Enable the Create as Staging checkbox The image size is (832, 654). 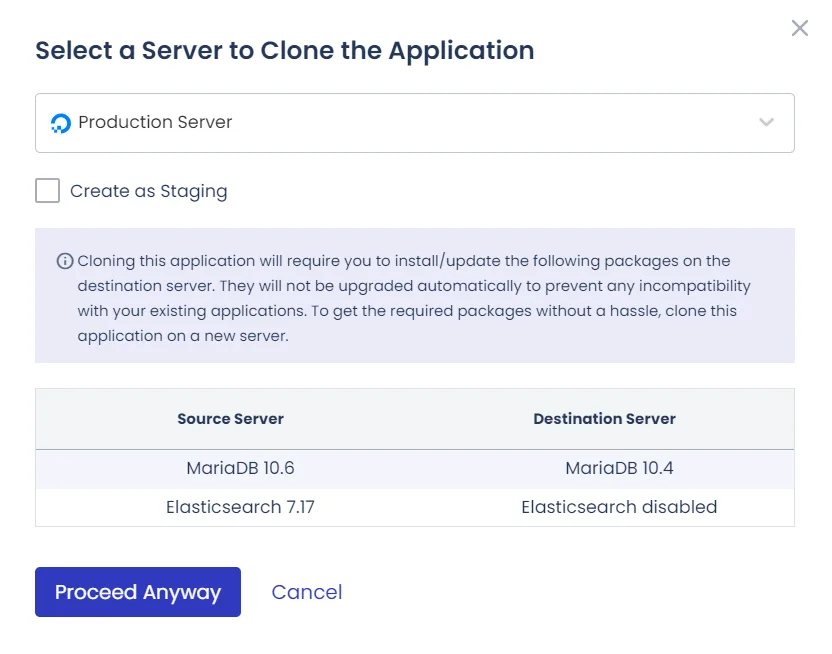tap(47, 190)
